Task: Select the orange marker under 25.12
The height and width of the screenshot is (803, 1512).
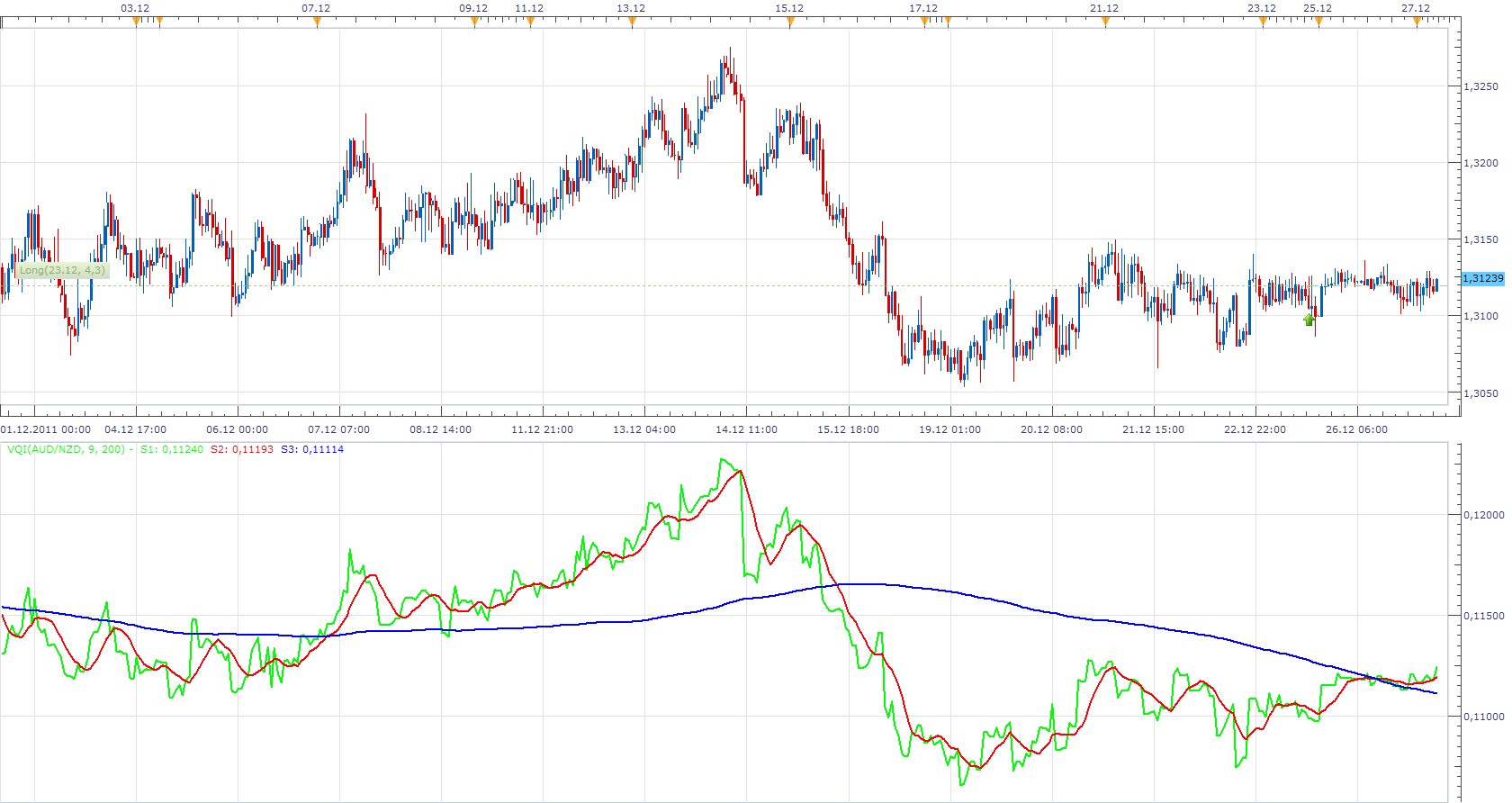Action: [1318, 22]
